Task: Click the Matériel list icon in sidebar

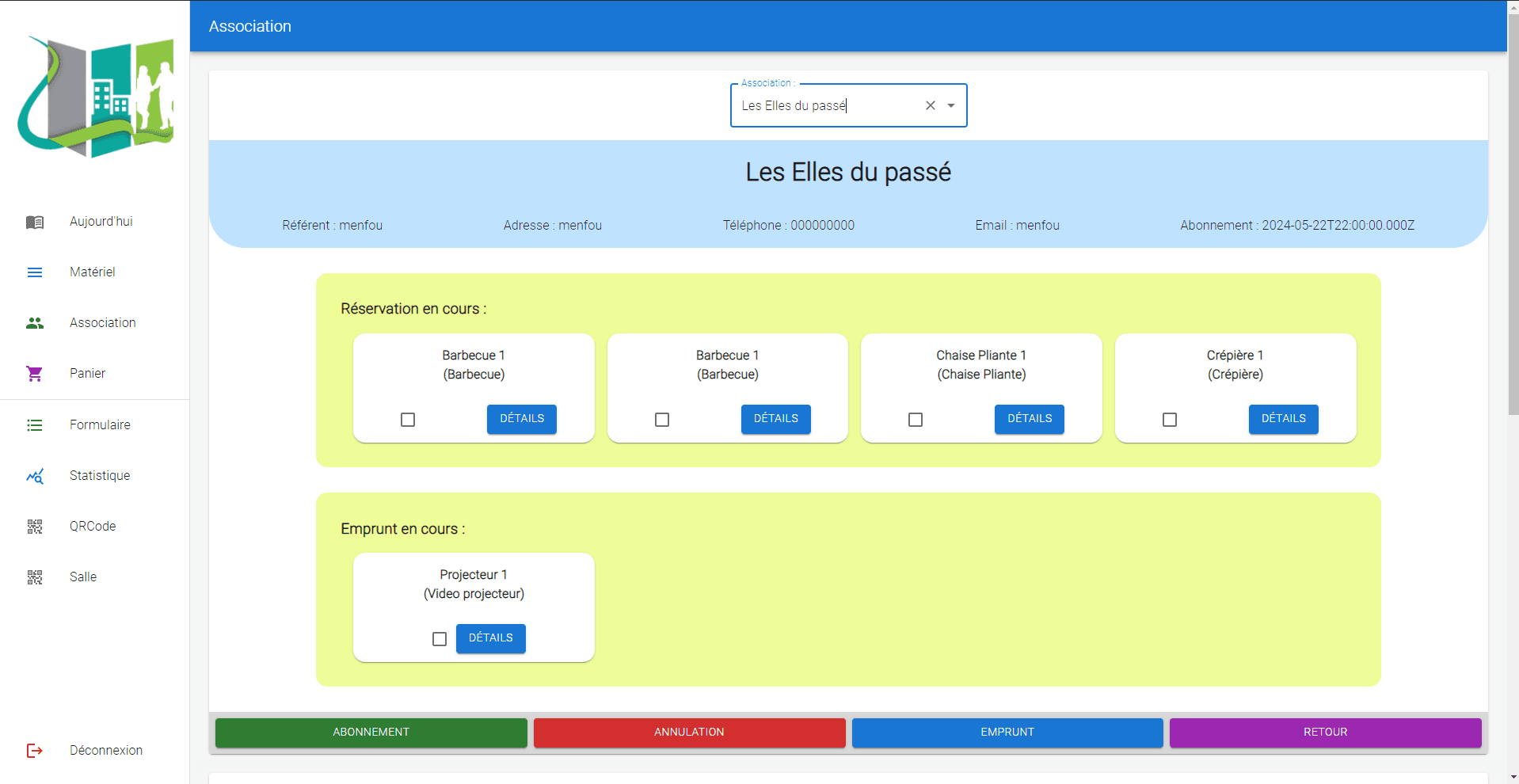Action: pyautogui.click(x=35, y=272)
